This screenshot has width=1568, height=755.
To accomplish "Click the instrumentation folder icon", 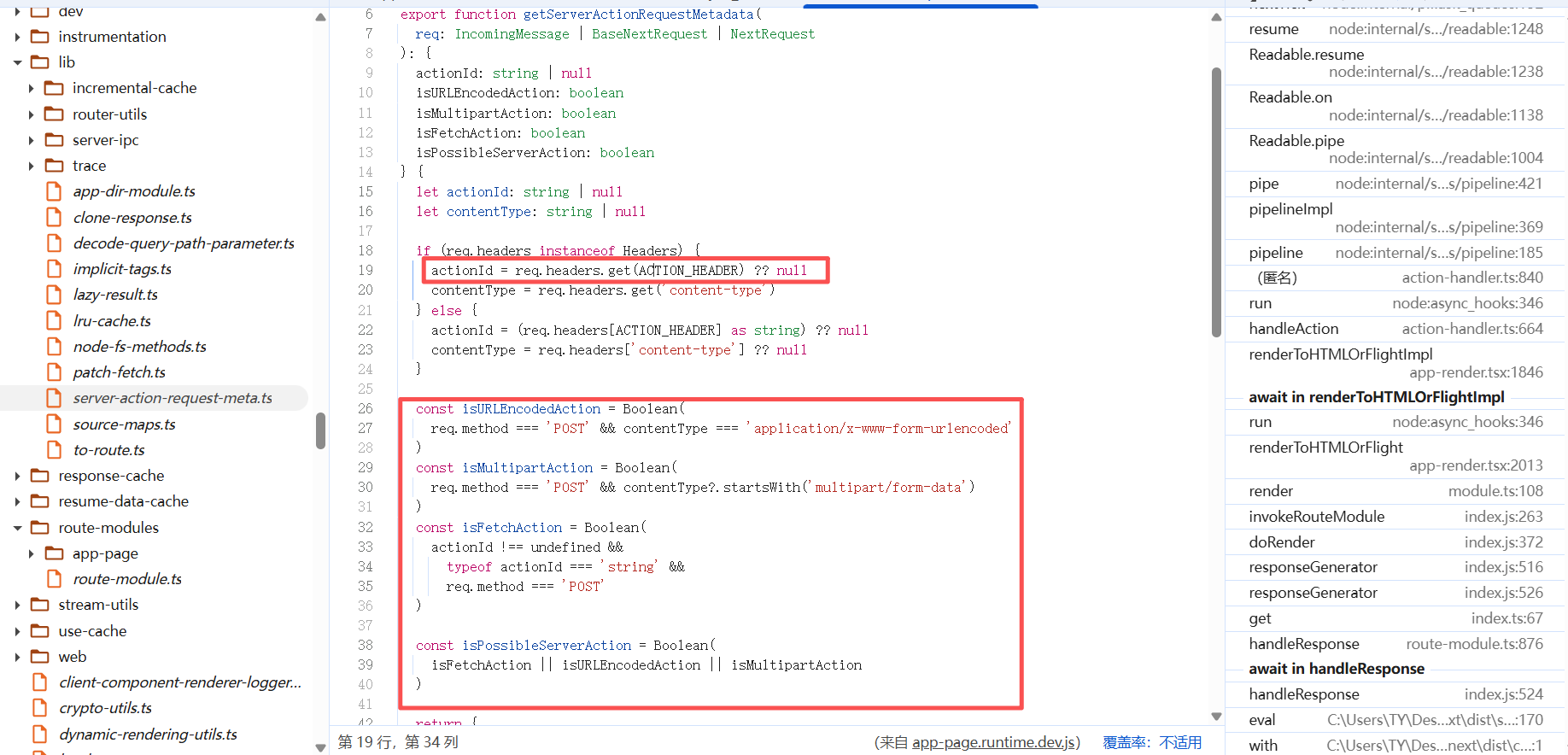I will [40, 37].
